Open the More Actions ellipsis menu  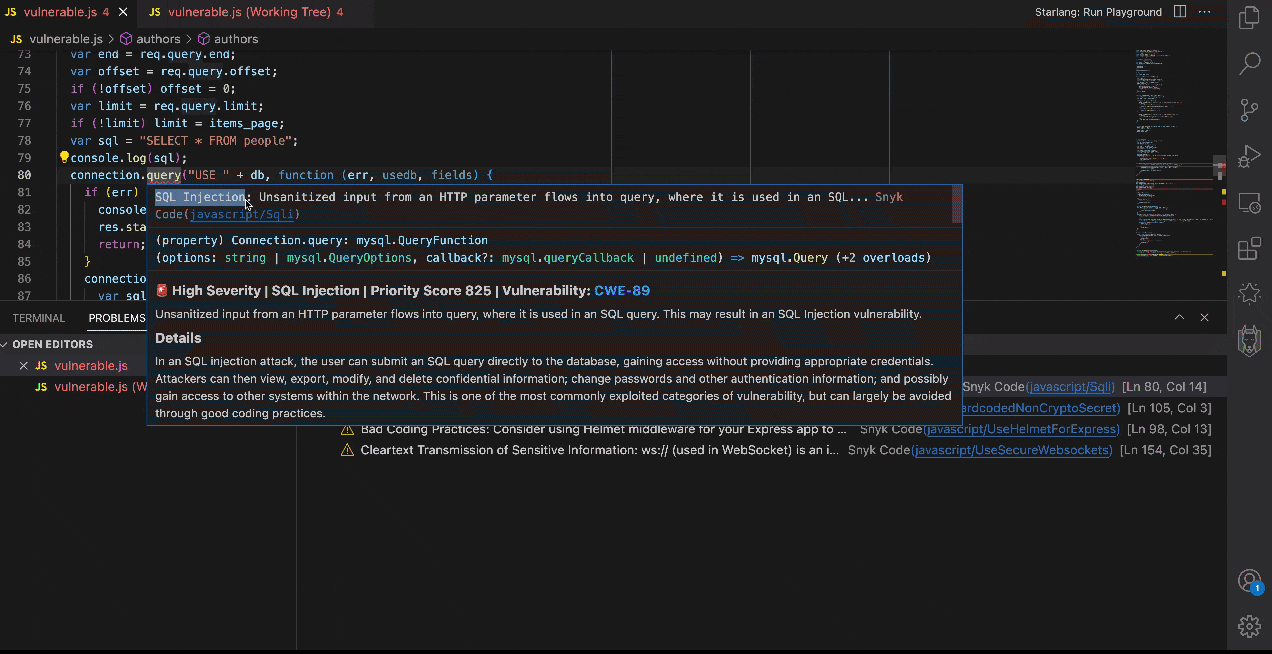[1206, 11]
